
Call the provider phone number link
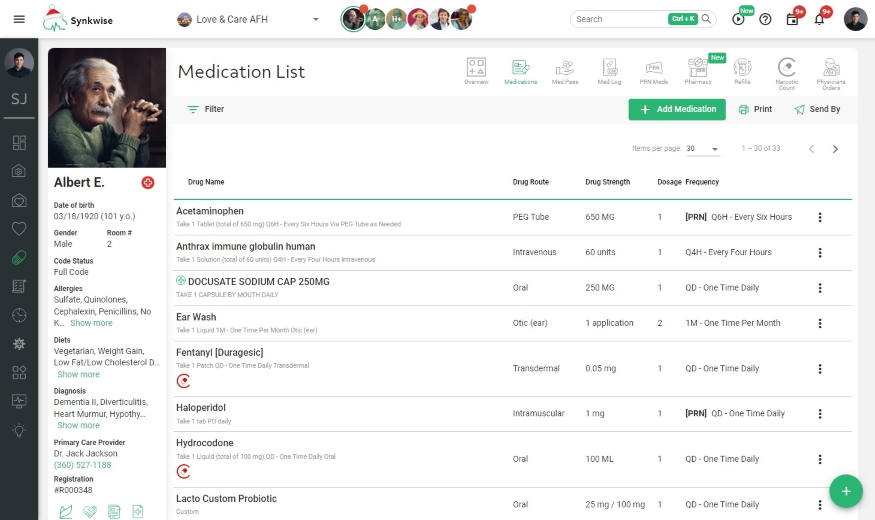83,465
